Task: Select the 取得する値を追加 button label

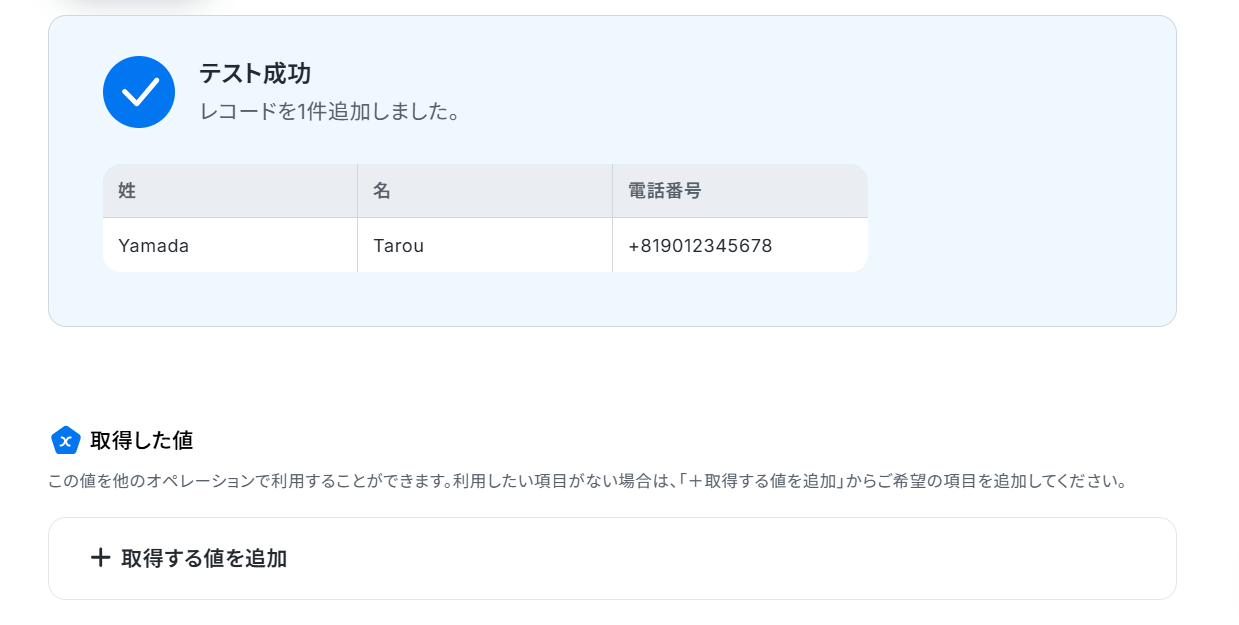Action: 204,558
